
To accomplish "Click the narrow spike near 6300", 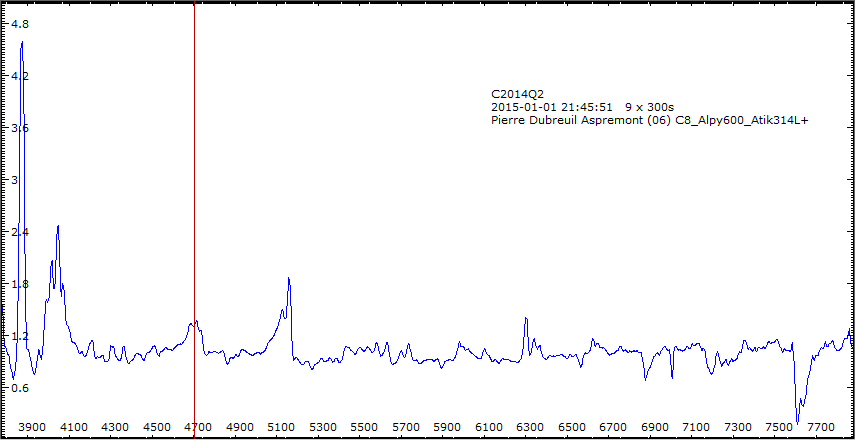I will [526, 320].
